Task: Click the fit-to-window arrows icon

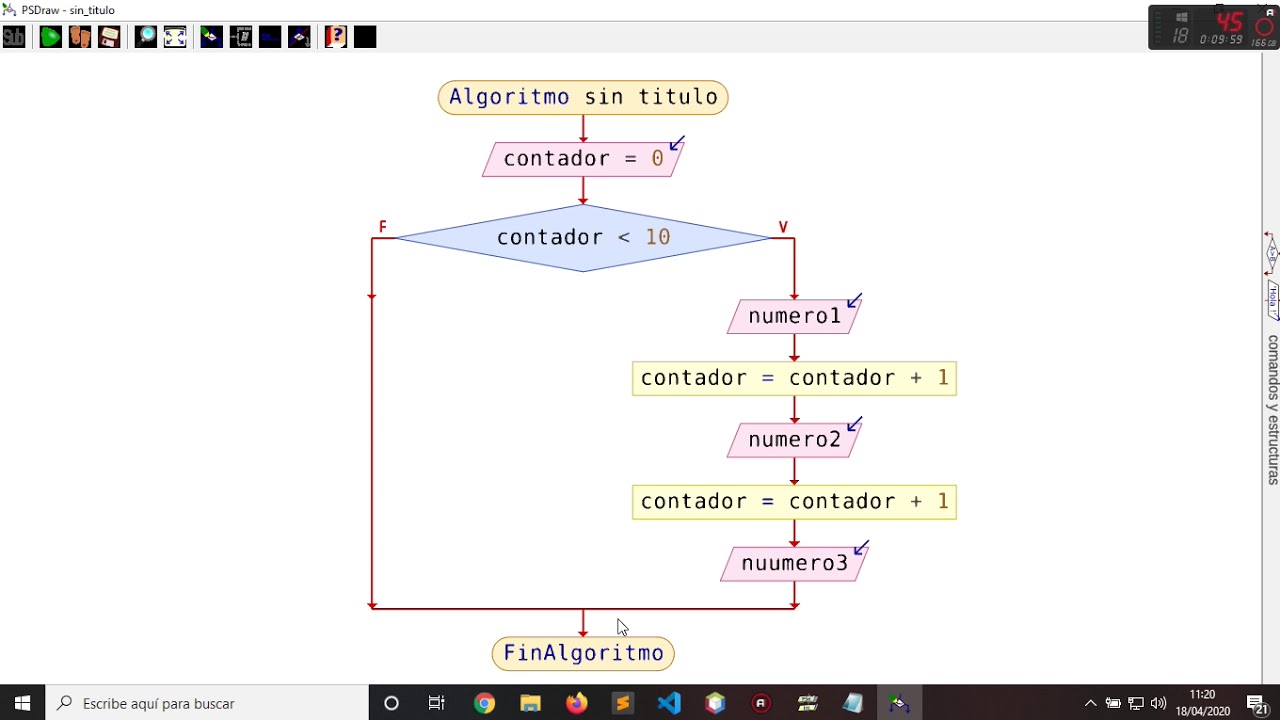Action: 175,37
